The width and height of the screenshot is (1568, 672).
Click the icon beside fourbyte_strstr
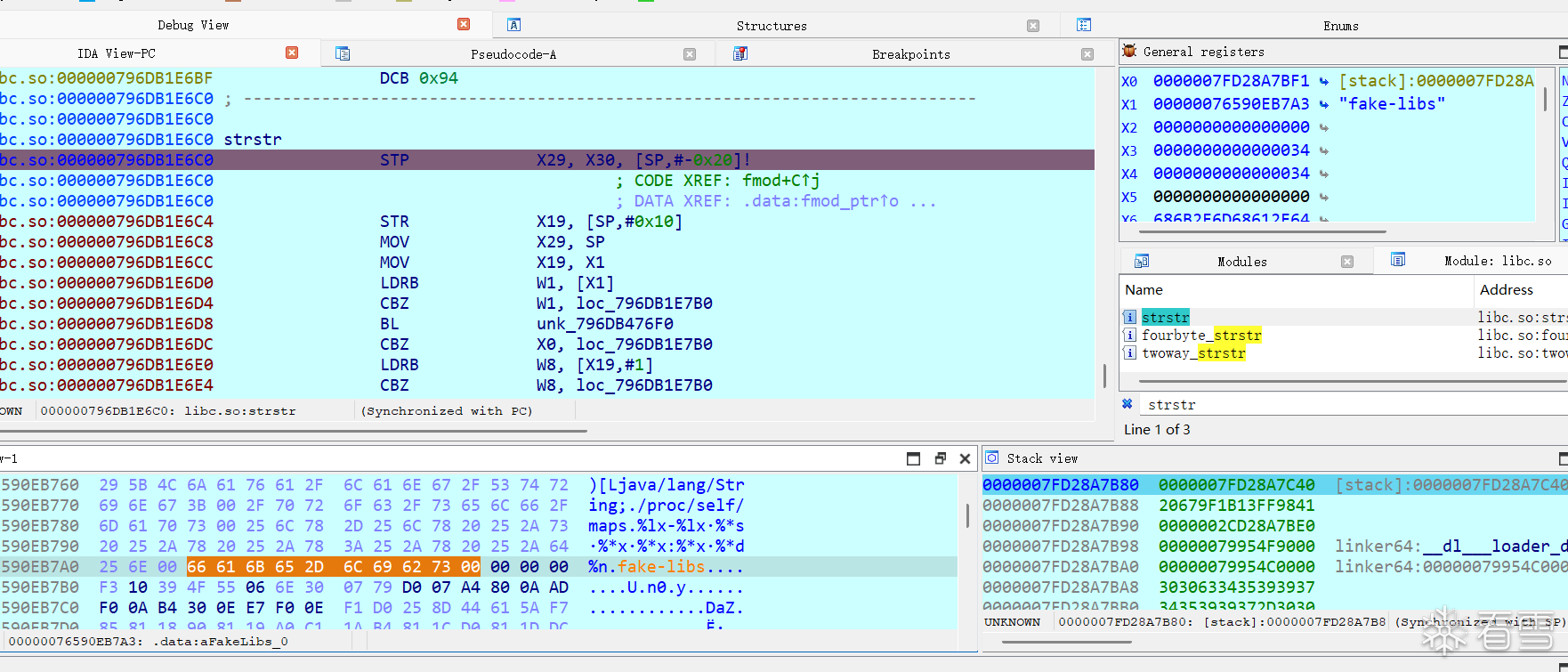[x=1129, y=335]
